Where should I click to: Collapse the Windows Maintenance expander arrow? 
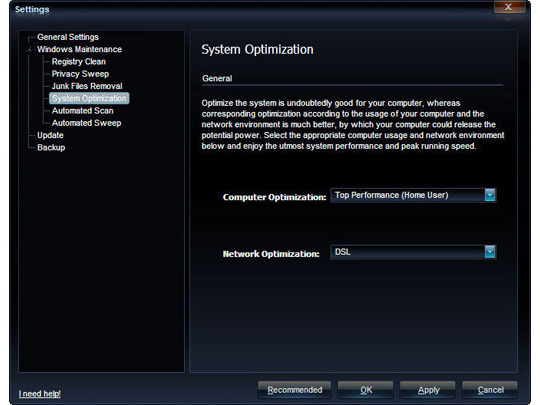click(x=30, y=50)
